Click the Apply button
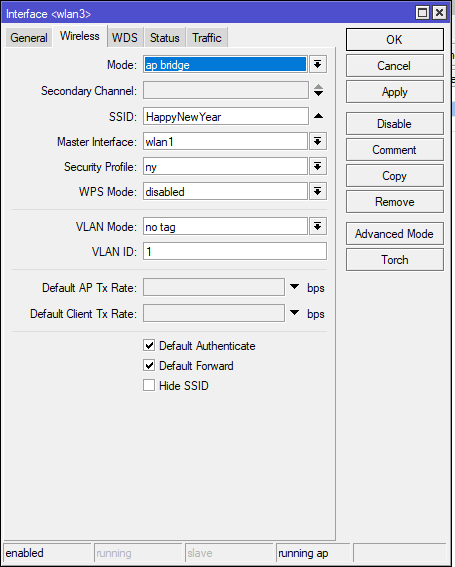Image resolution: width=455 pixels, height=567 pixels. 395,92
